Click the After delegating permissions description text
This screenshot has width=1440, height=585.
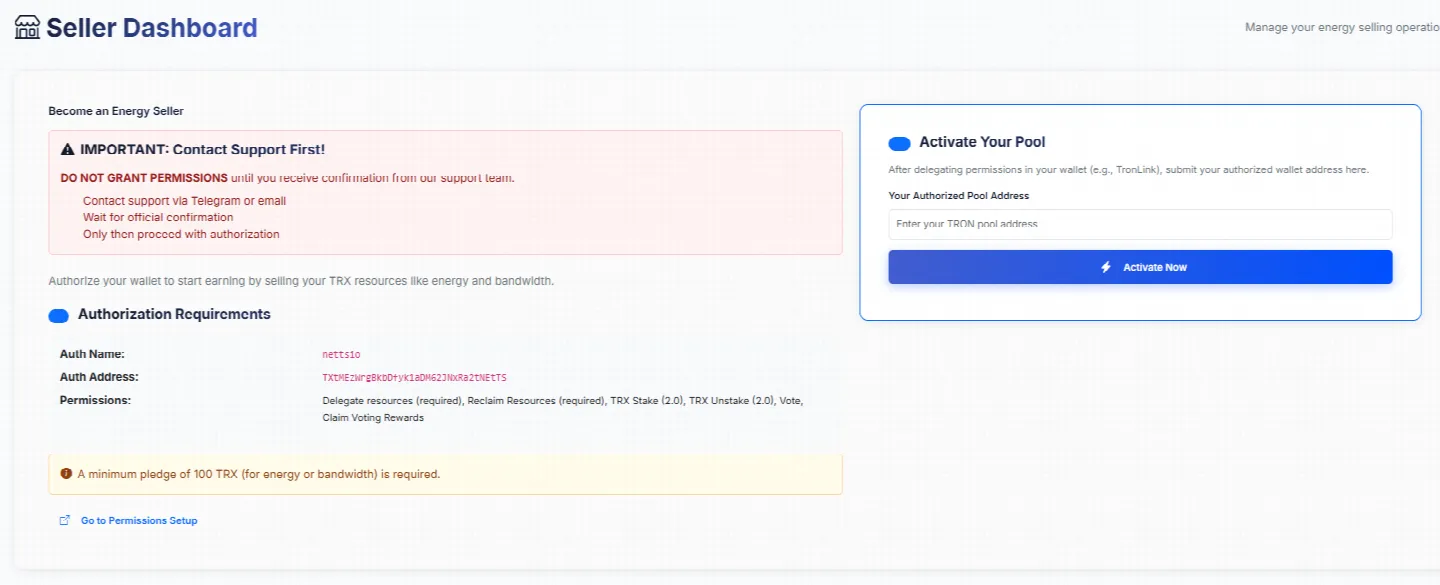[x=1128, y=170]
